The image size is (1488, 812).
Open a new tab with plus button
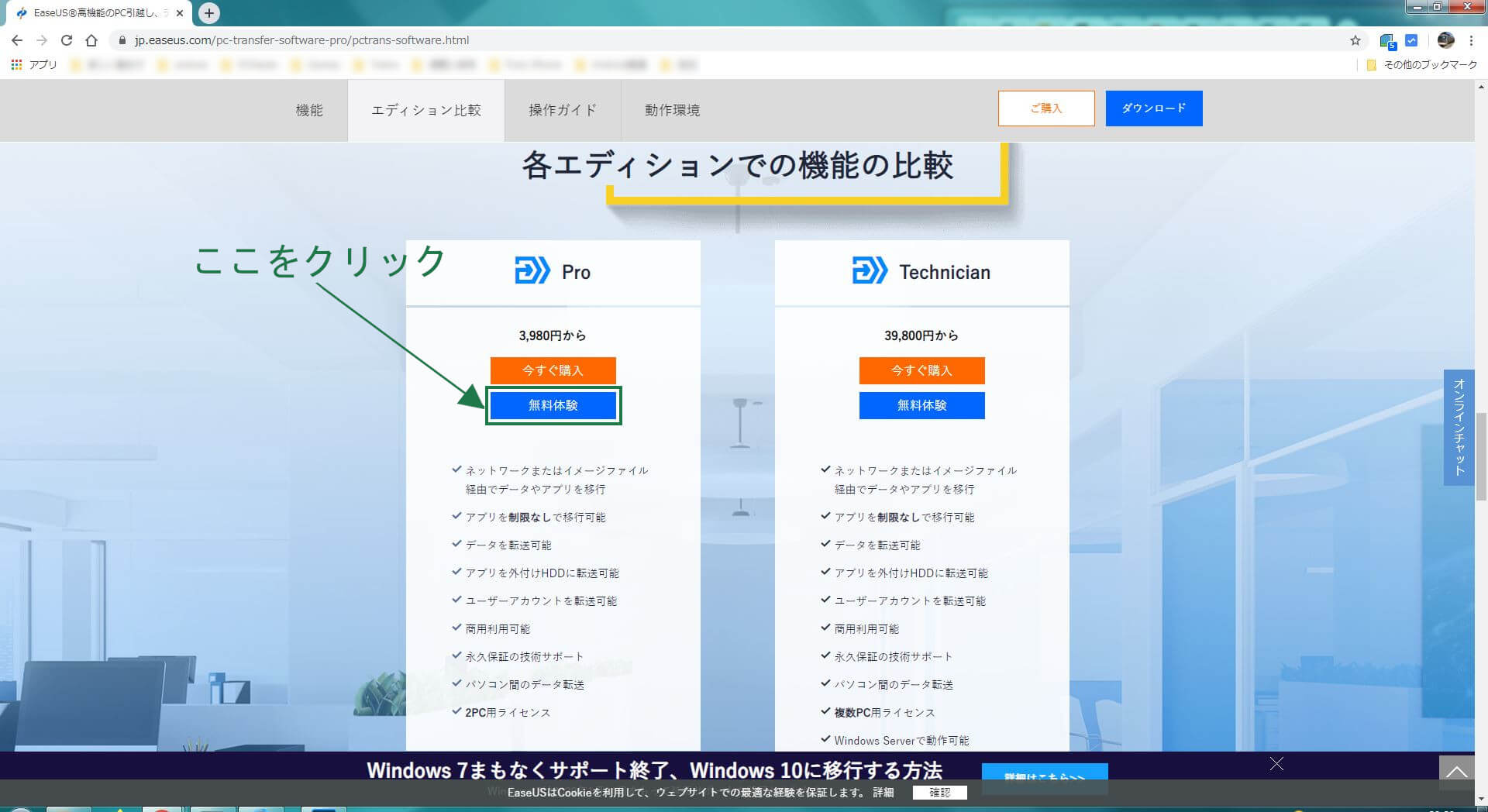(209, 13)
